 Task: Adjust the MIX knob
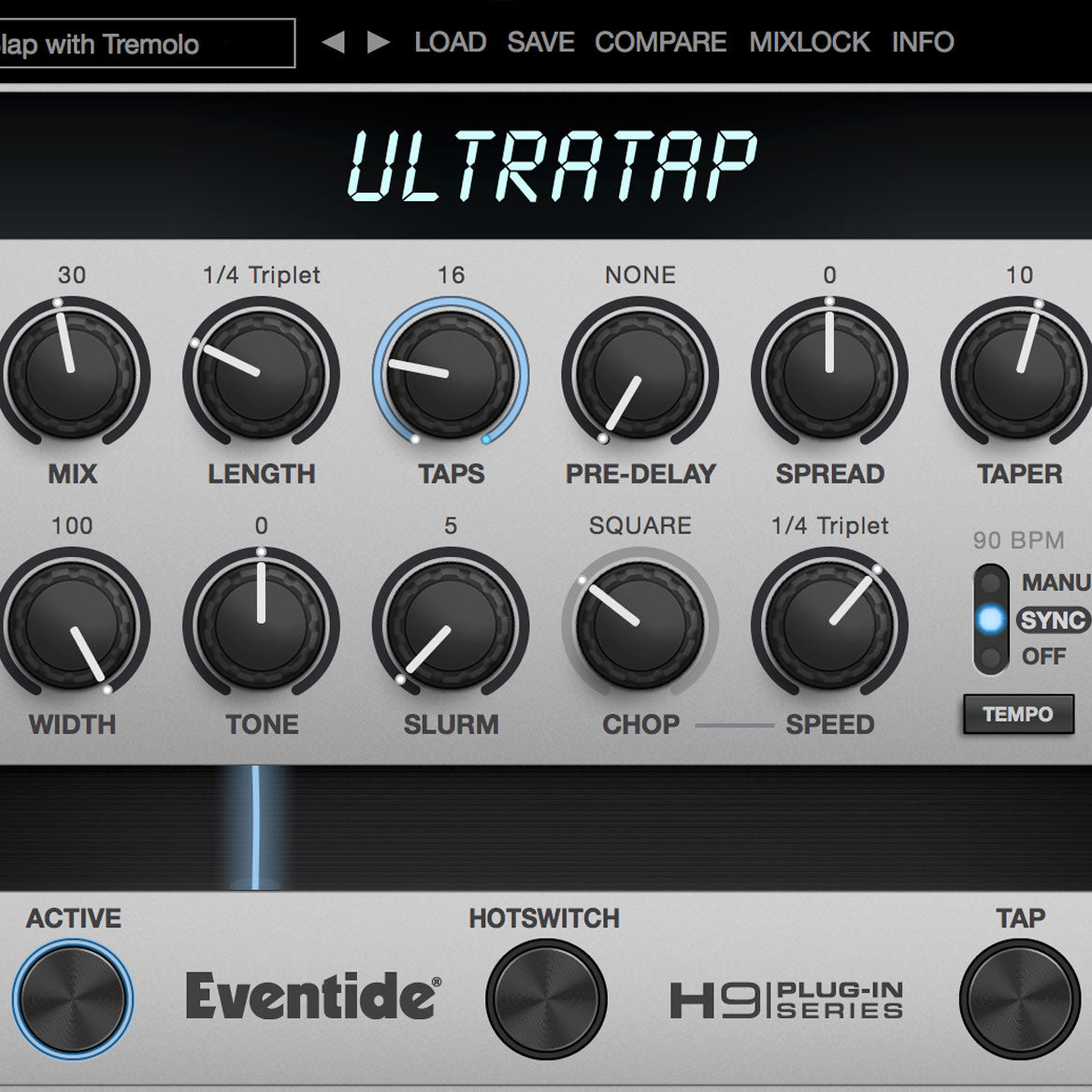[x=73, y=372]
